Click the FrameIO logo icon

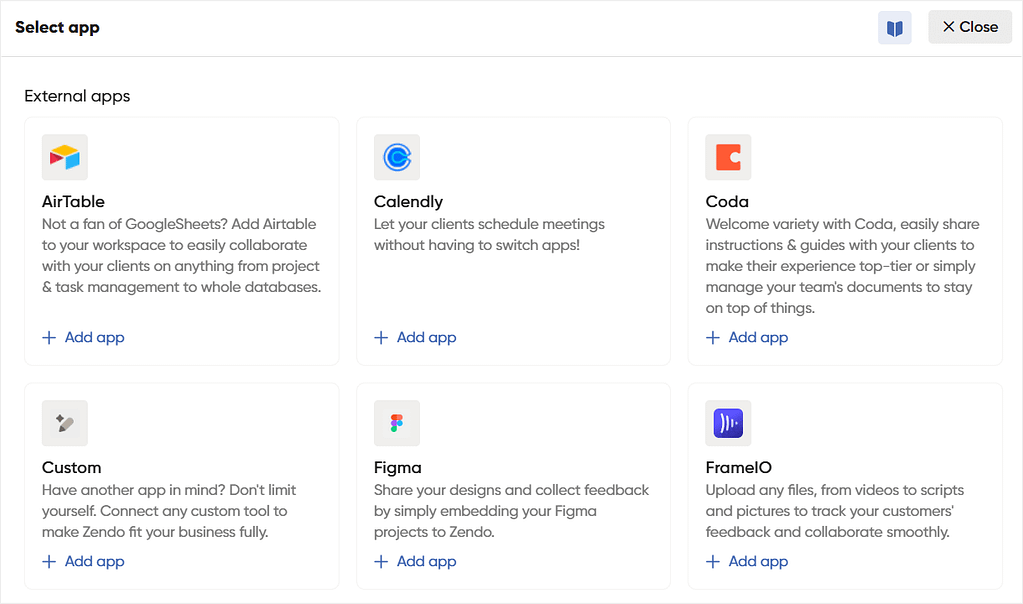pos(728,423)
